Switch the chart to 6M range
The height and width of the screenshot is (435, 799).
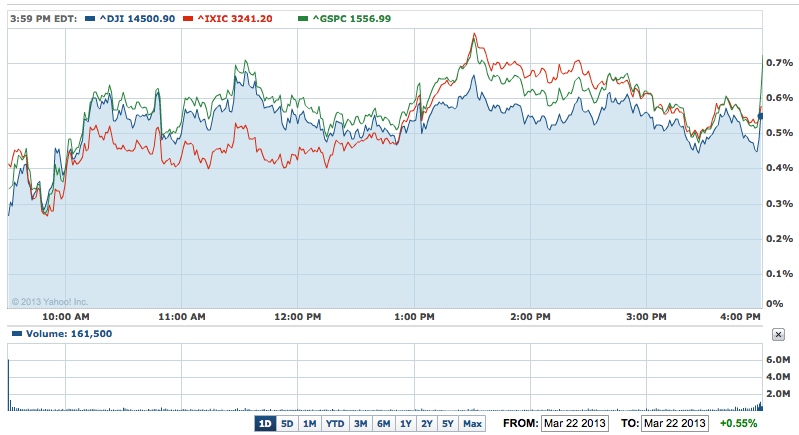(x=383, y=424)
